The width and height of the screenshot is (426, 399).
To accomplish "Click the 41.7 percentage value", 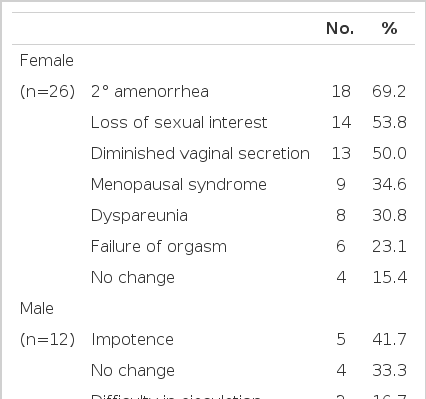I will click(389, 339).
